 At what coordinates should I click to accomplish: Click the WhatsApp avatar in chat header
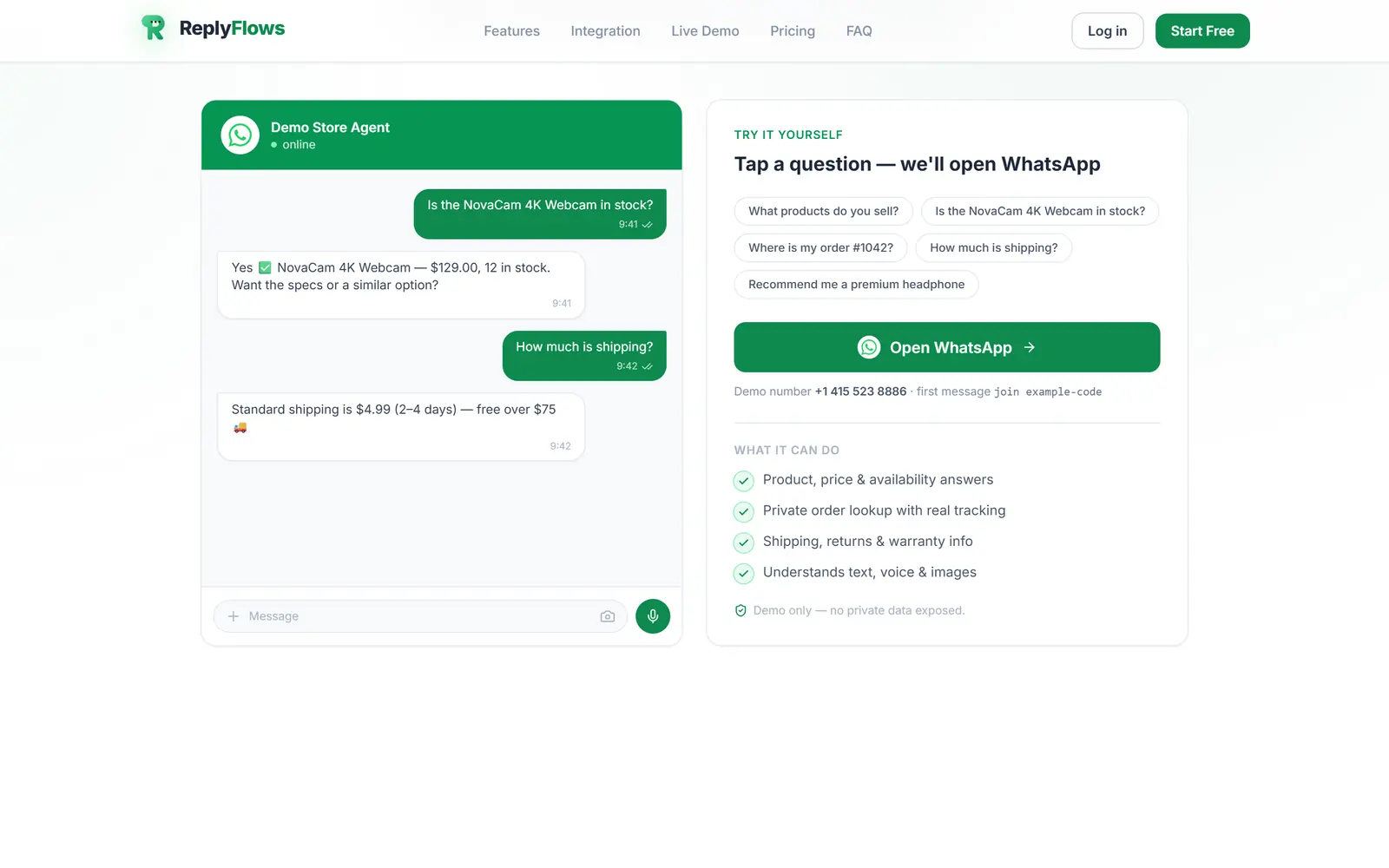240,135
